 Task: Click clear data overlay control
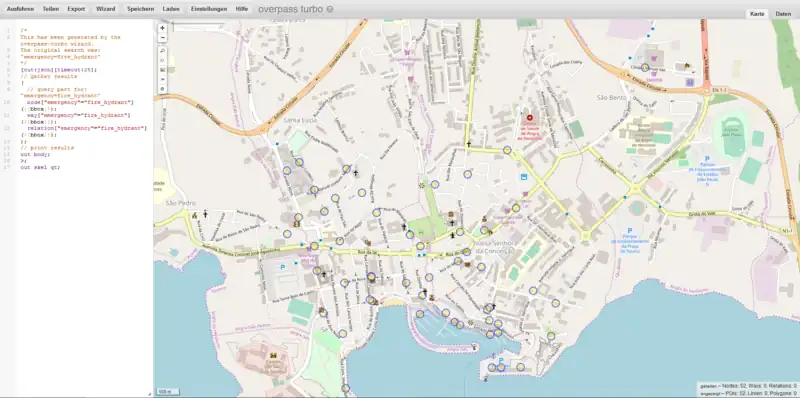(x=163, y=89)
